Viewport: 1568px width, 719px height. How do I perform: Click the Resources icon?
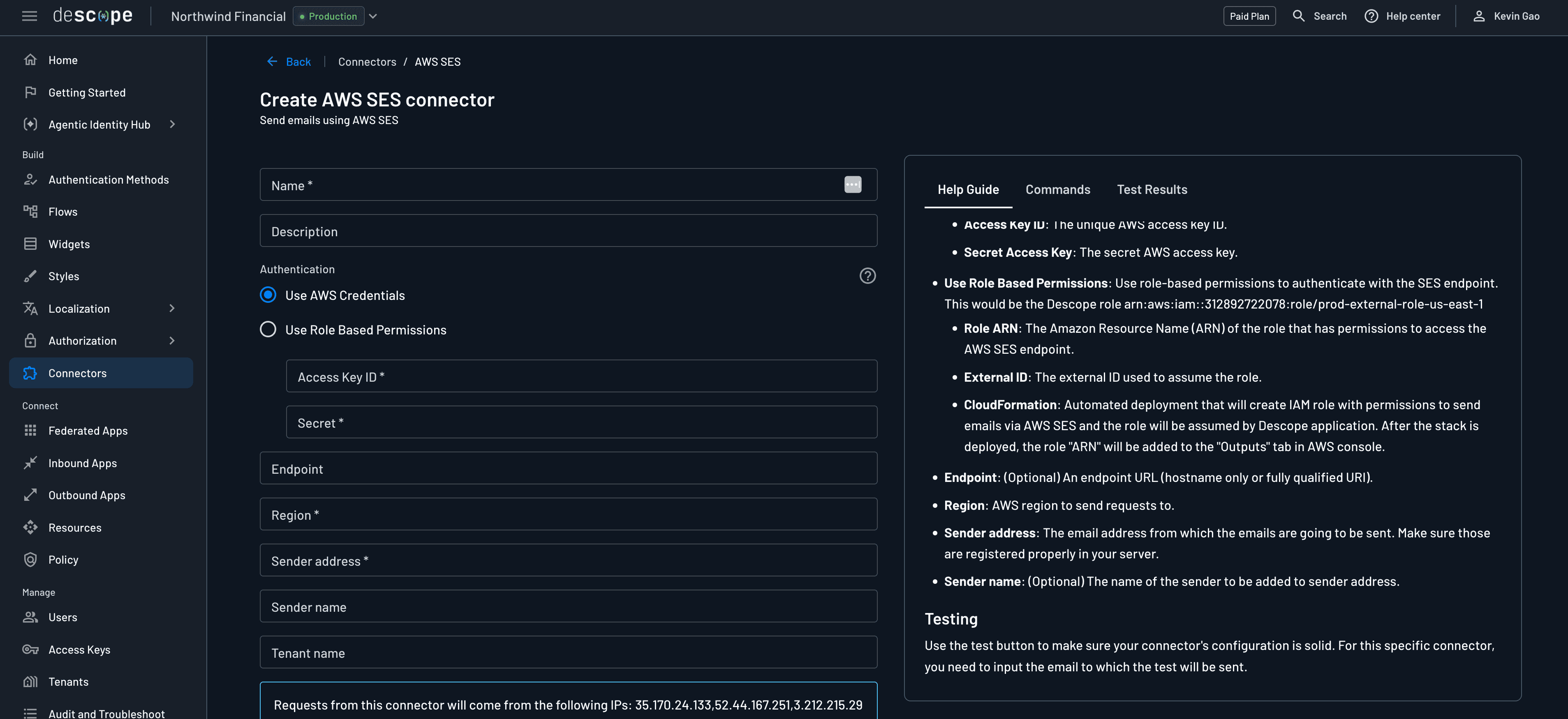coord(30,528)
